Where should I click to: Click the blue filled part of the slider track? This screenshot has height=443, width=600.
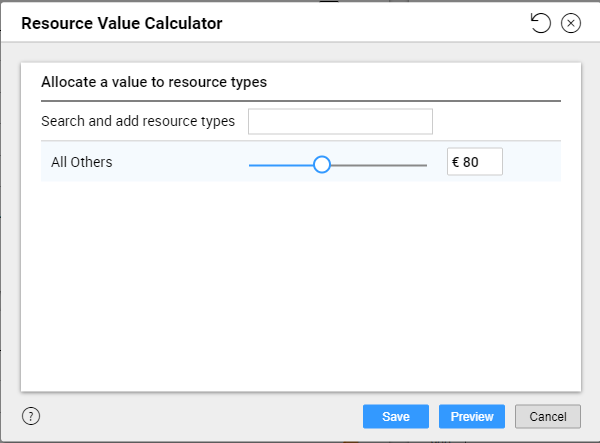[x=281, y=165]
